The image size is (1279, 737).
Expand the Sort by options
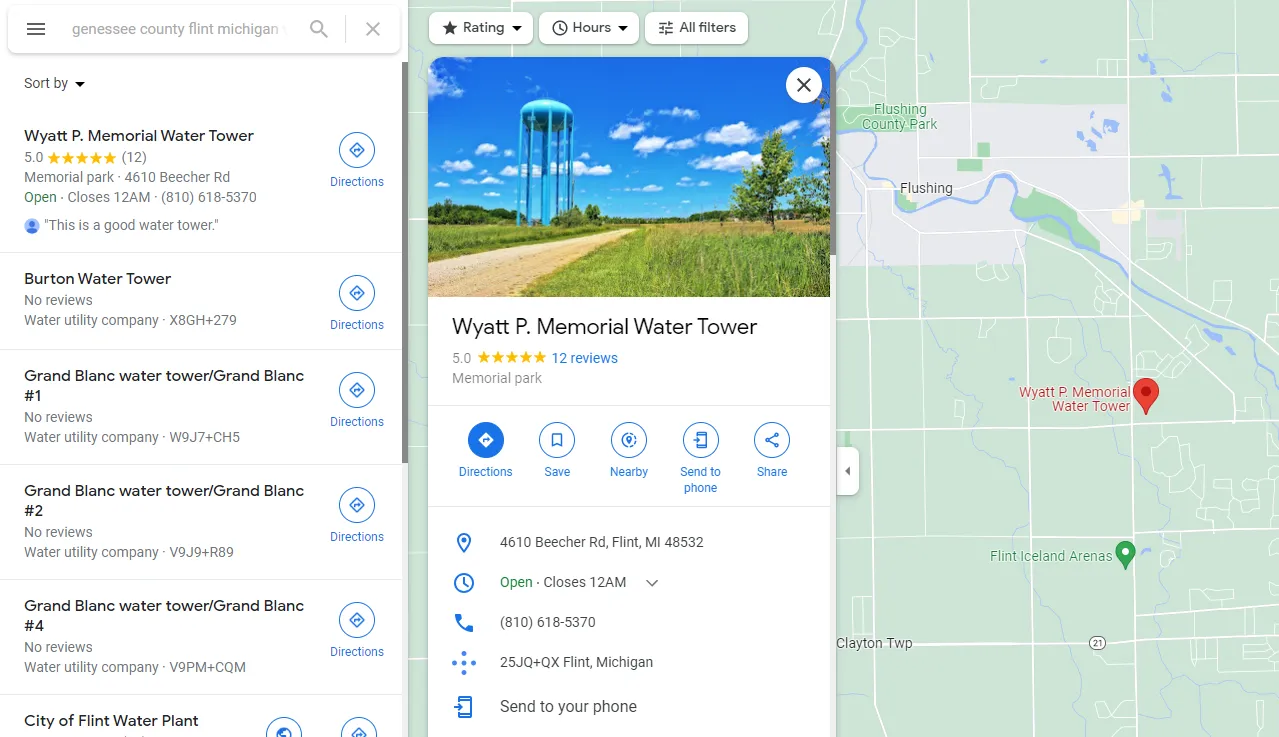point(53,84)
